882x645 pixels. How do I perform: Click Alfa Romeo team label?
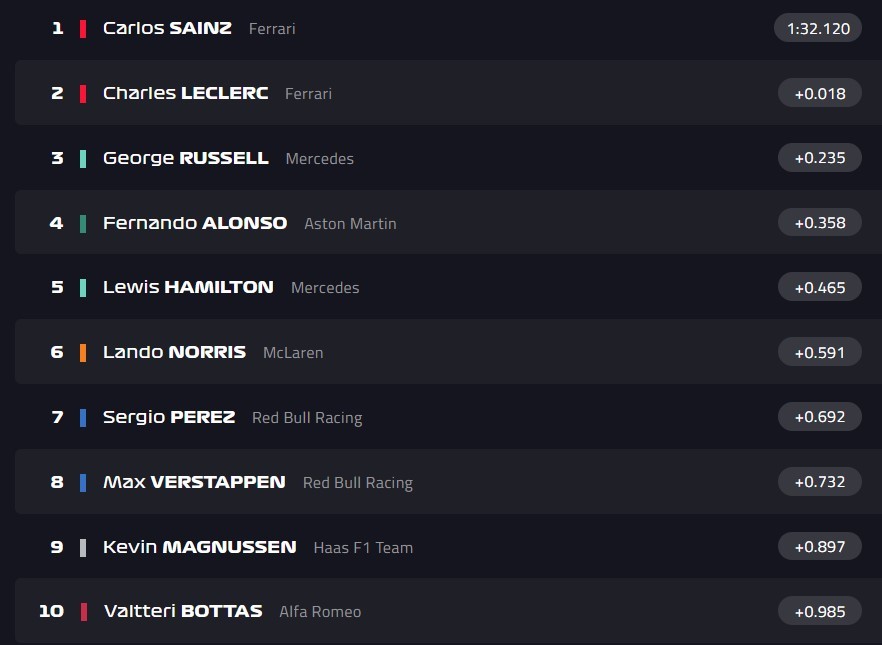click(x=320, y=612)
